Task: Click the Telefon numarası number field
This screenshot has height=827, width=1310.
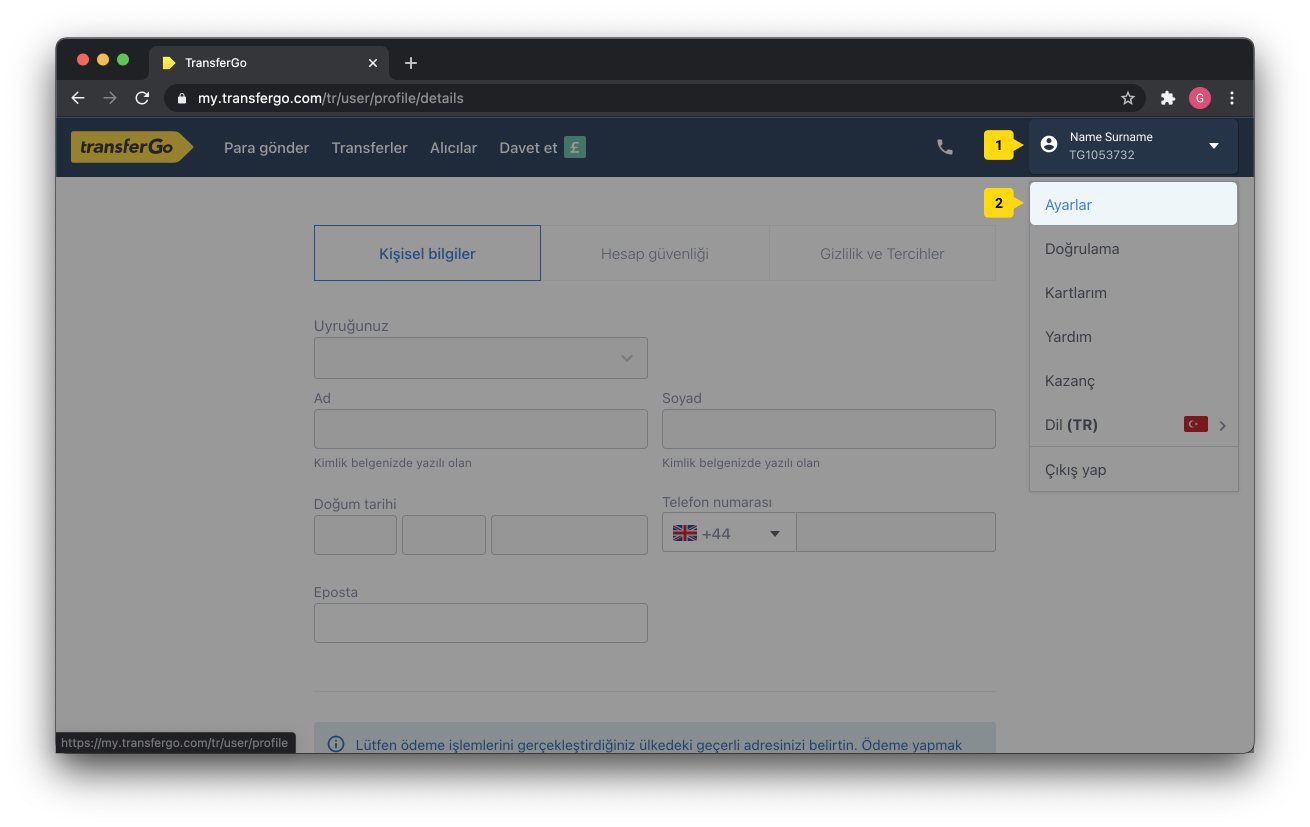Action: (896, 533)
